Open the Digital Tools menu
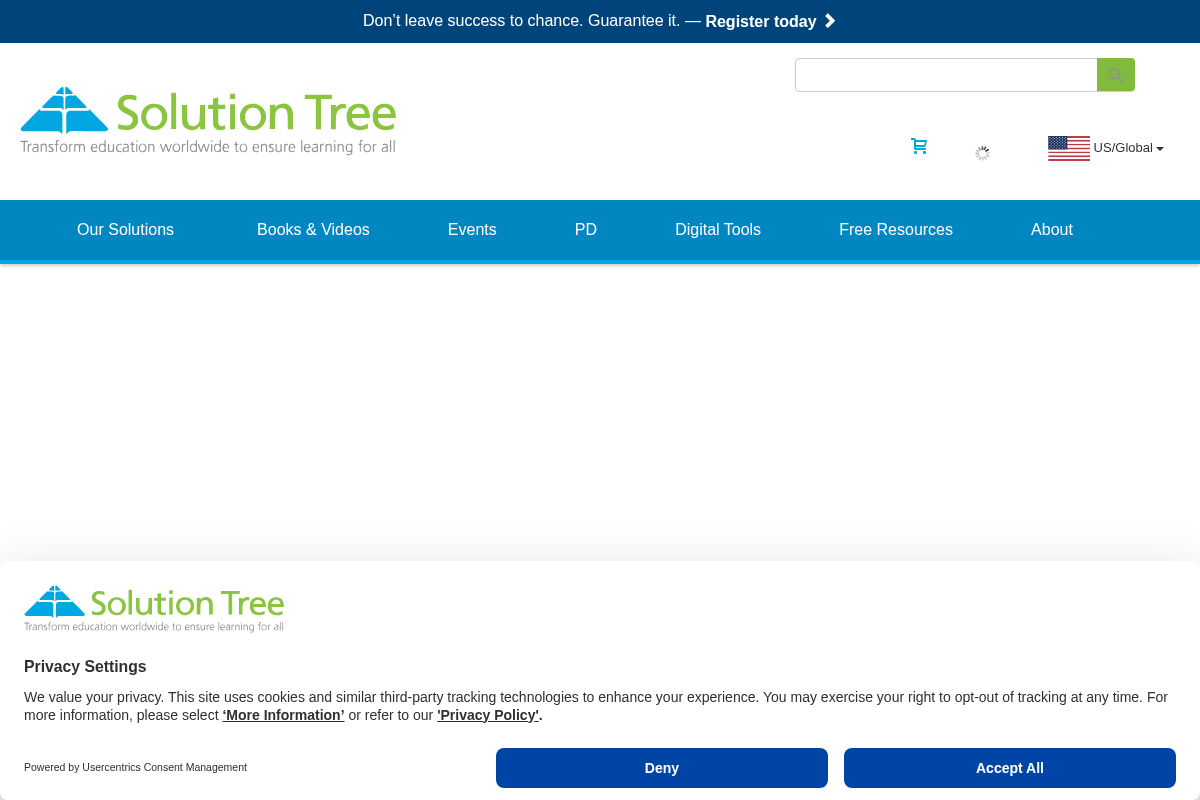Screen dimensions: 1200x800 tap(718, 230)
